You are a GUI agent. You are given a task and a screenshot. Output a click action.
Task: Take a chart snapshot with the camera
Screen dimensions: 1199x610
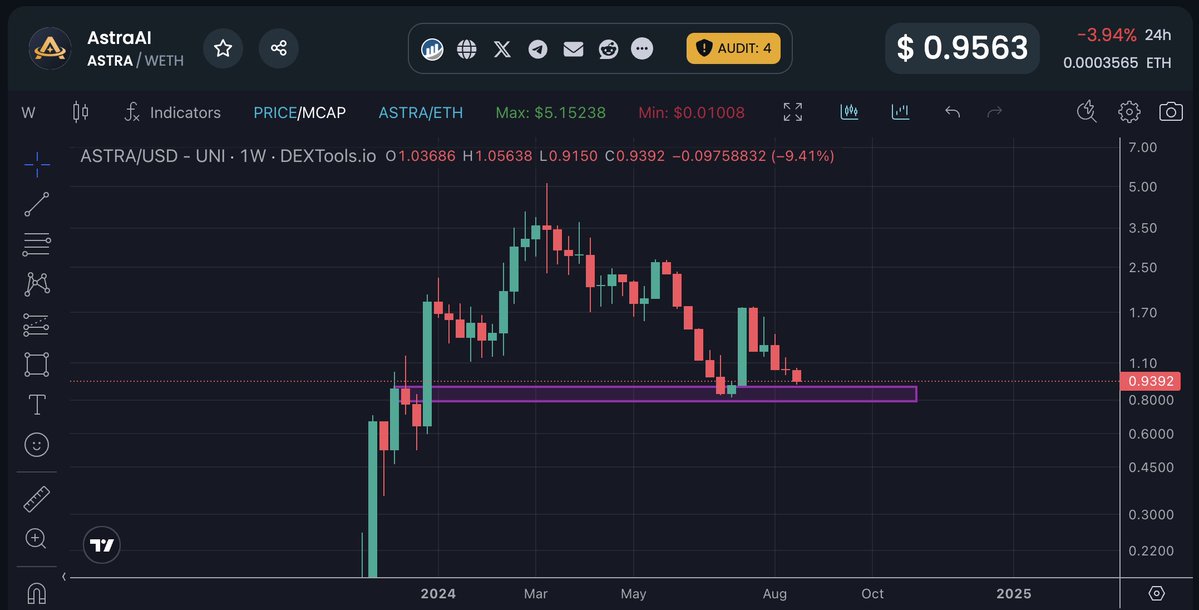pyautogui.click(x=1171, y=112)
